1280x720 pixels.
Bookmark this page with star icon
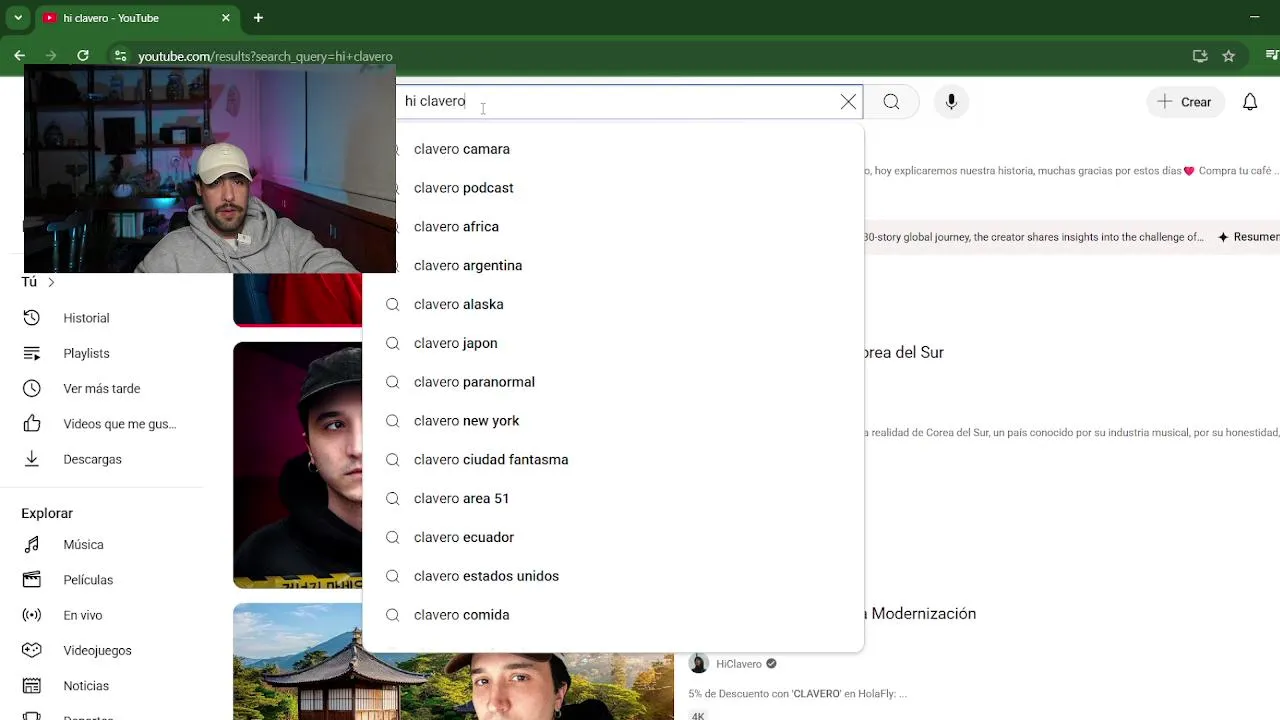1229,56
